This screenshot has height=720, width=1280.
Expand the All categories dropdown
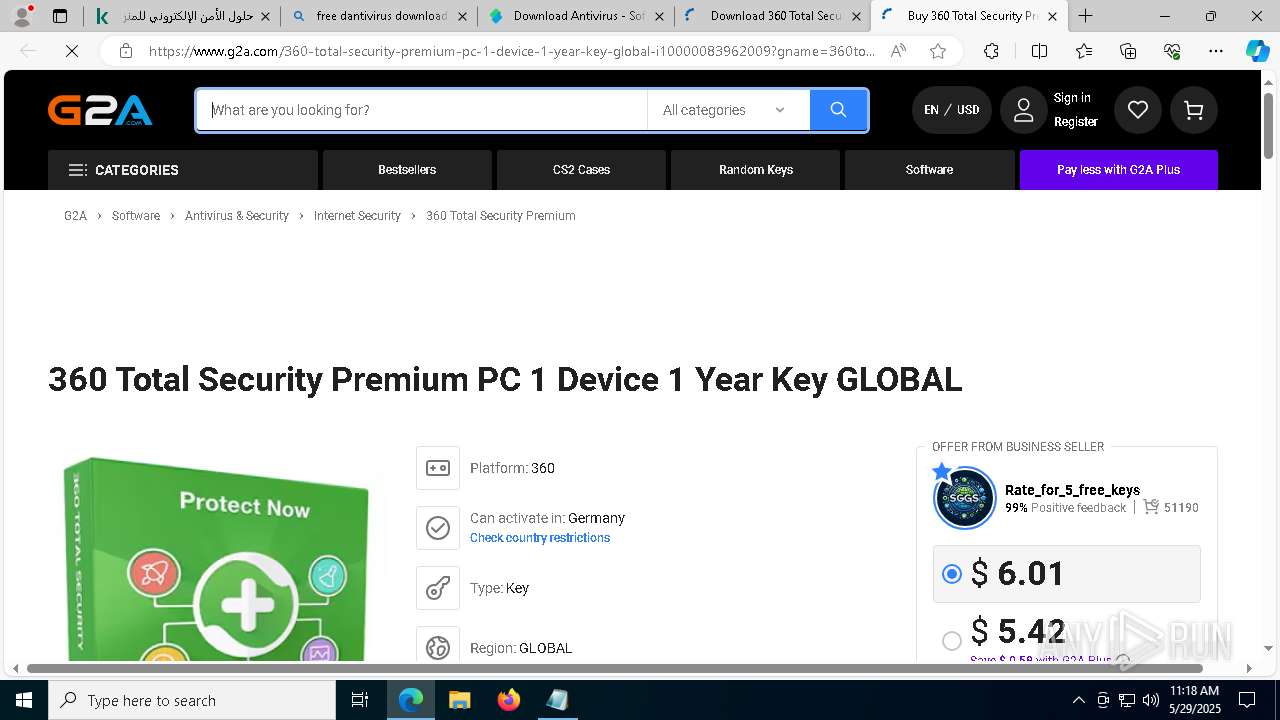pos(728,110)
